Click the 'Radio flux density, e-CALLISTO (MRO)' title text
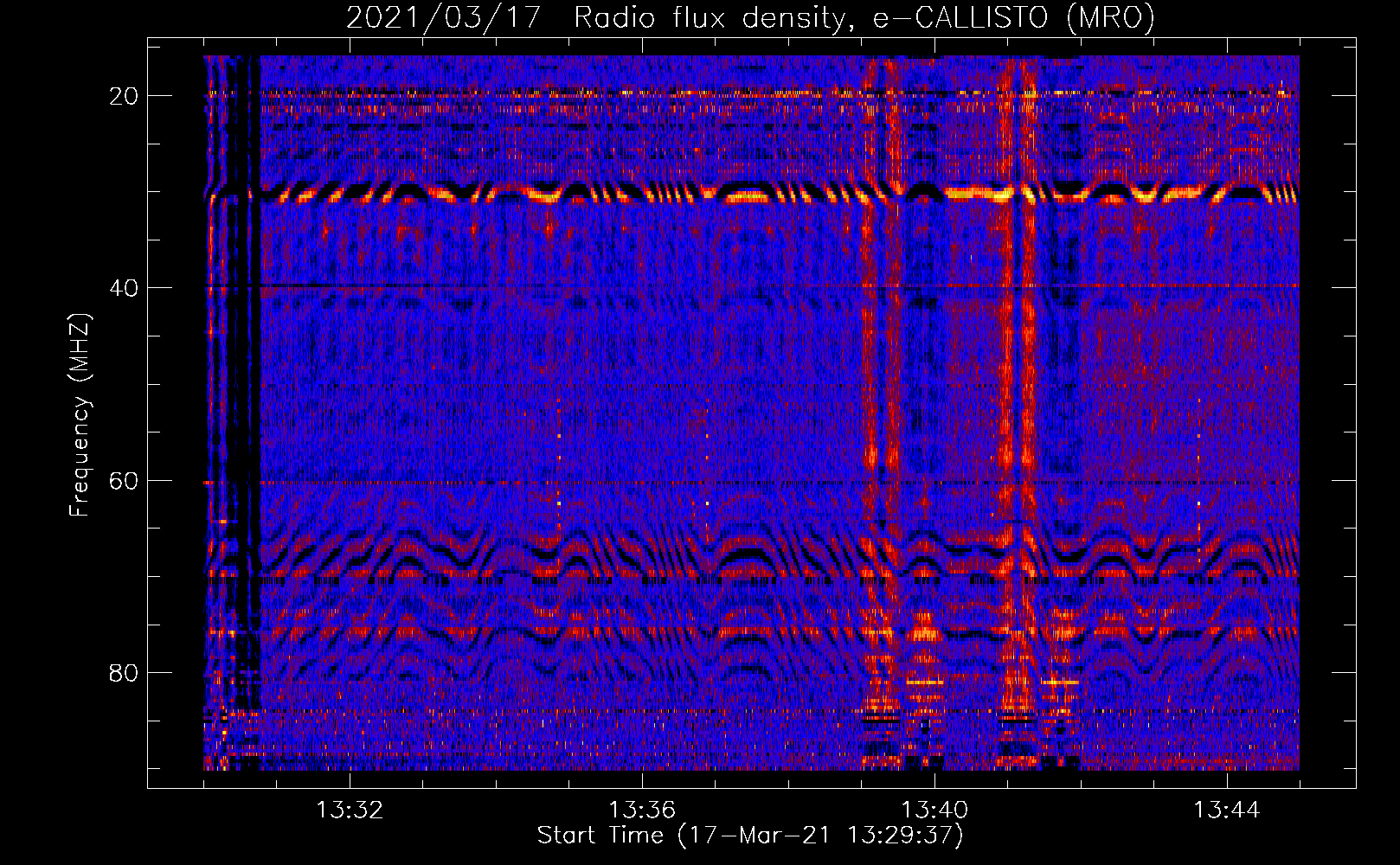The height and width of the screenshot is (865, 1400). 864,17
